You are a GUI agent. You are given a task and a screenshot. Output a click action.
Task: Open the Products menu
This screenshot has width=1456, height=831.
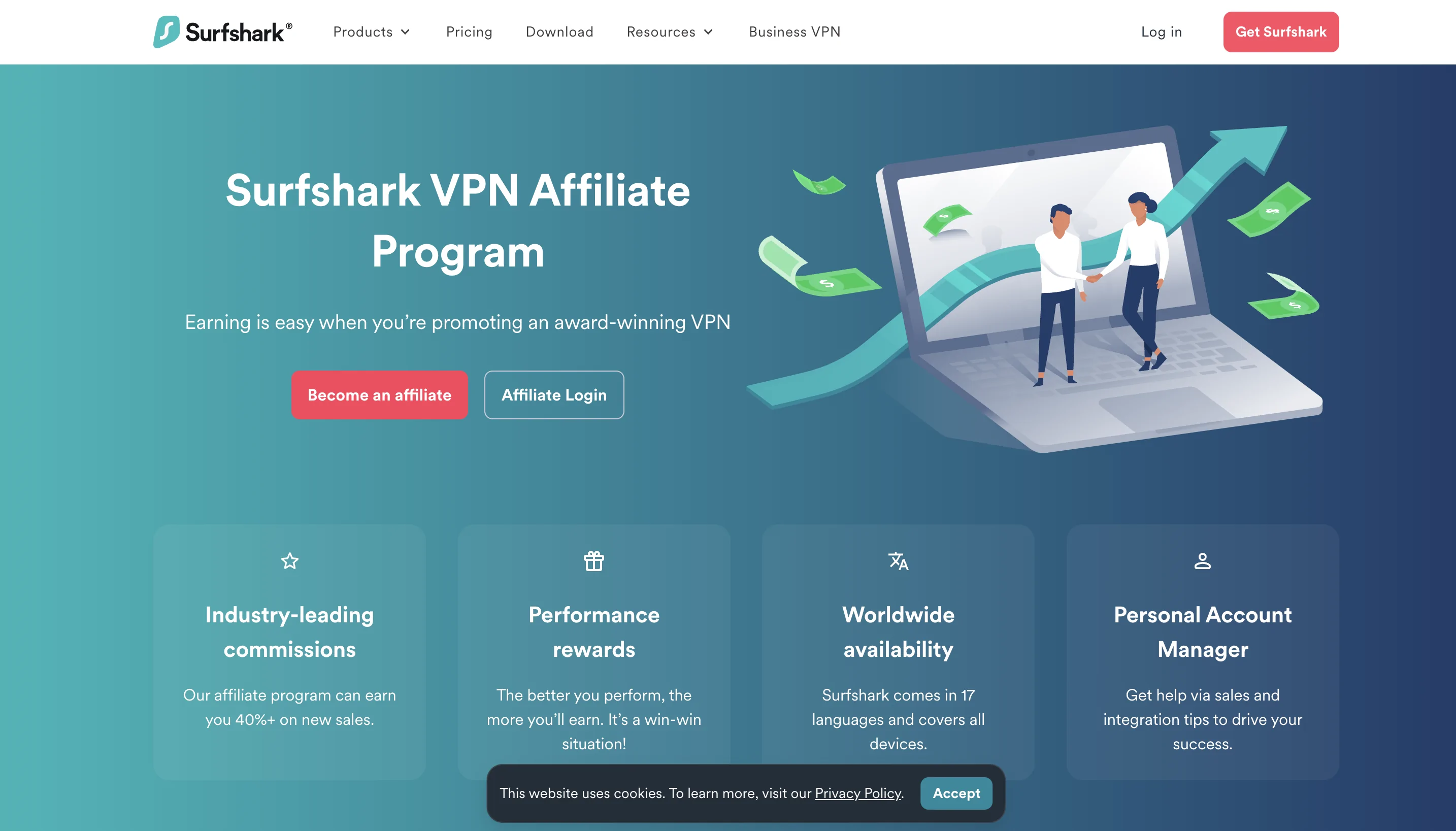[x=372, y=32]
